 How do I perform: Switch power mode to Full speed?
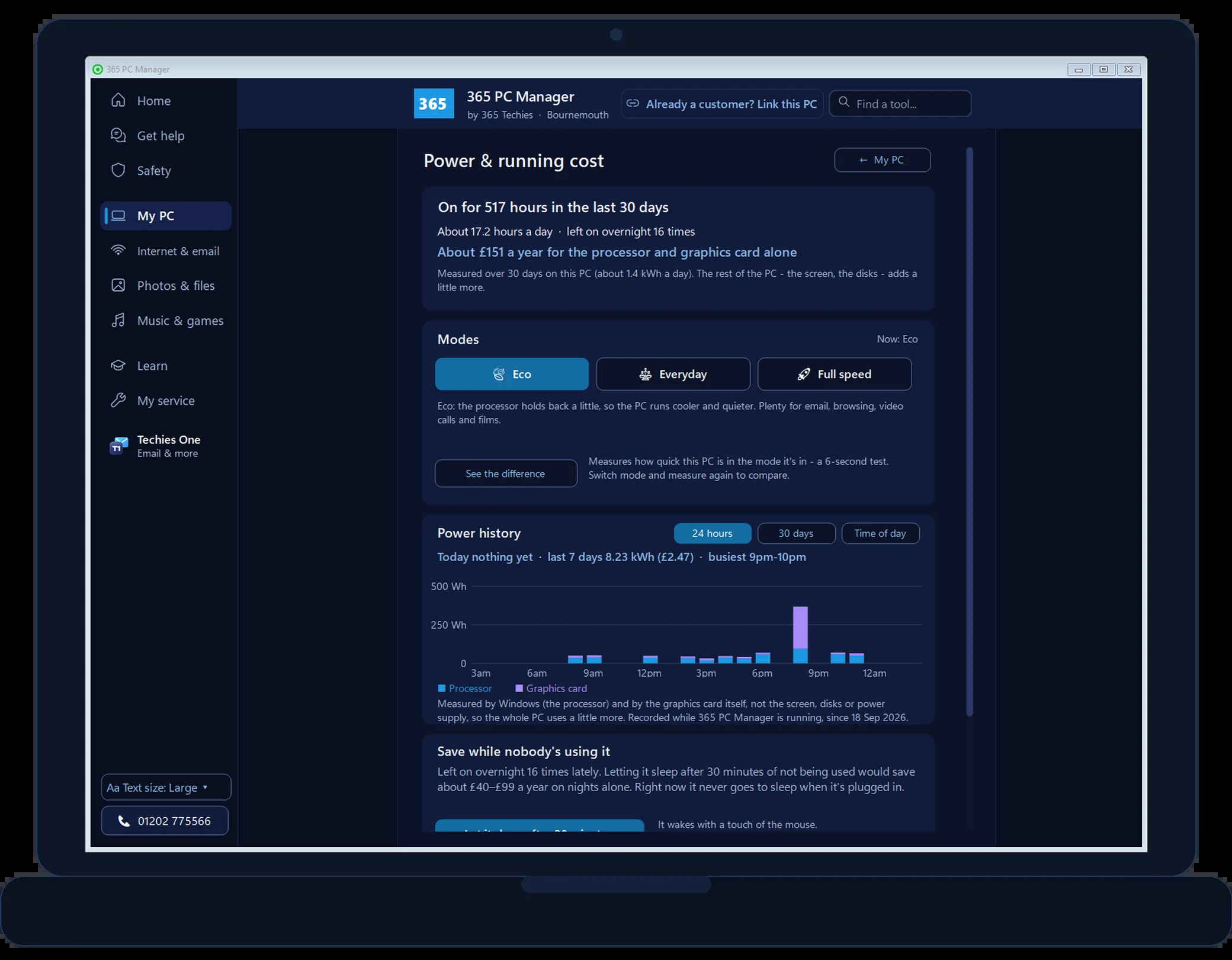tap(835, 374)
